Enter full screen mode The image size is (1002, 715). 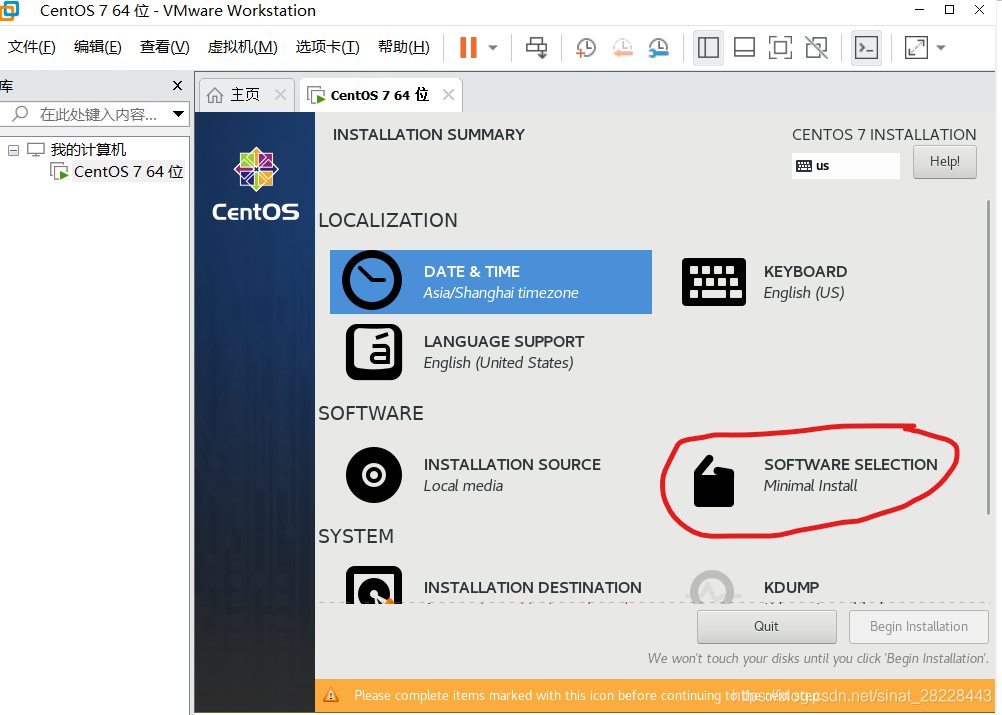780,47
